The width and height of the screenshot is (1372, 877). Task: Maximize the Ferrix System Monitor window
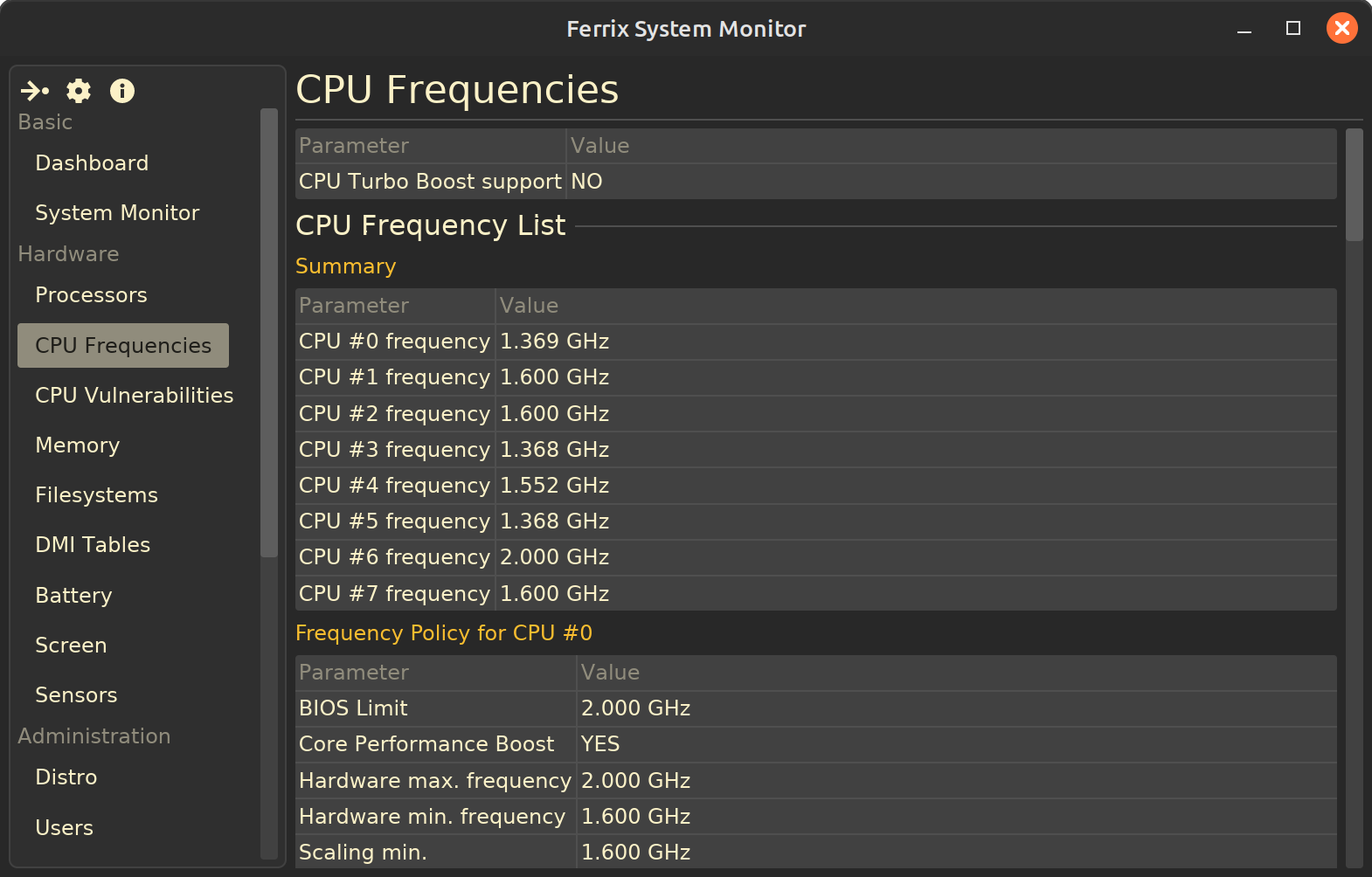point(1293,29)
